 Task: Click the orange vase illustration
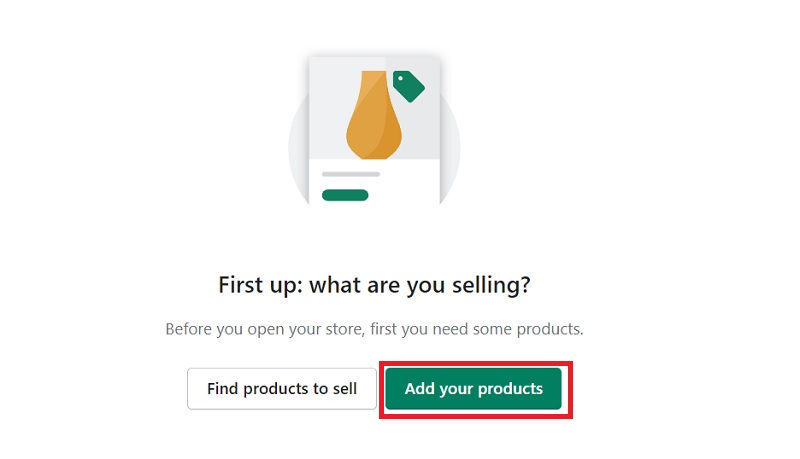click(374, 115)
